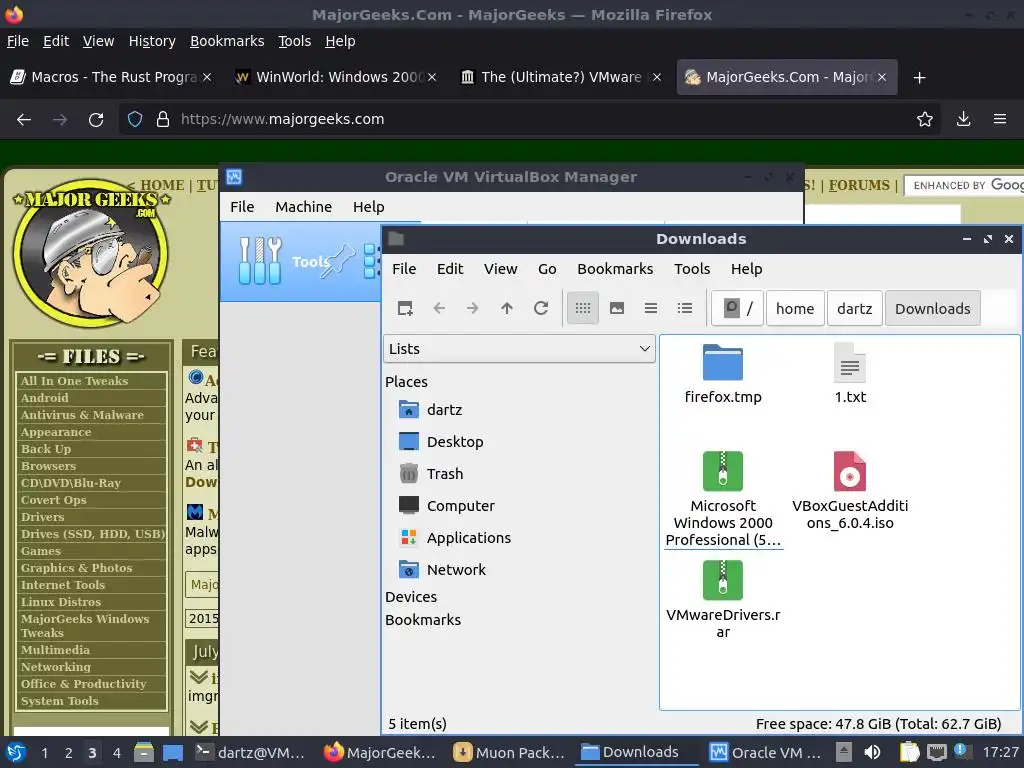This screenshot has width=1024, height=768.
Task: Open File menu in VirtualBox Manager
Action: click(x=242, y=207)
